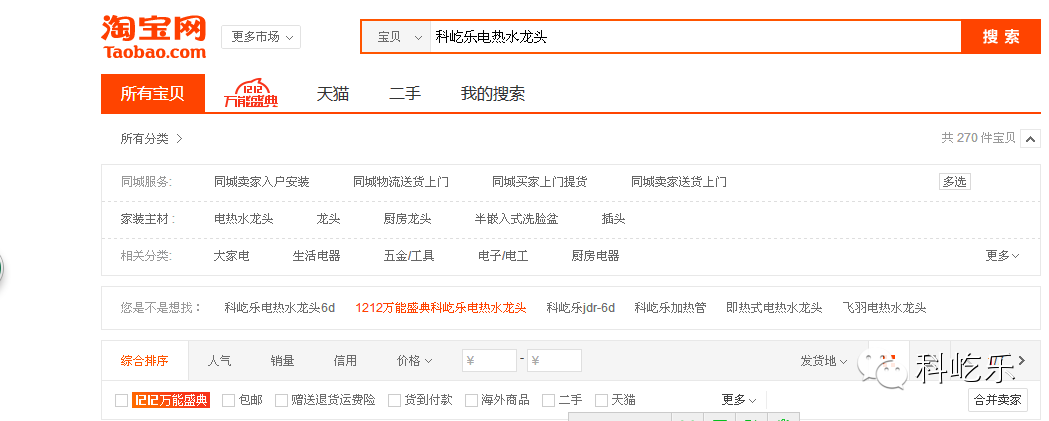Image resolution: width=1049 pixels, height=421 pixels.
Task: Click the search box containing 科屹乐电热水龙头
Action: pyautogui.click(x=696, y=37)
